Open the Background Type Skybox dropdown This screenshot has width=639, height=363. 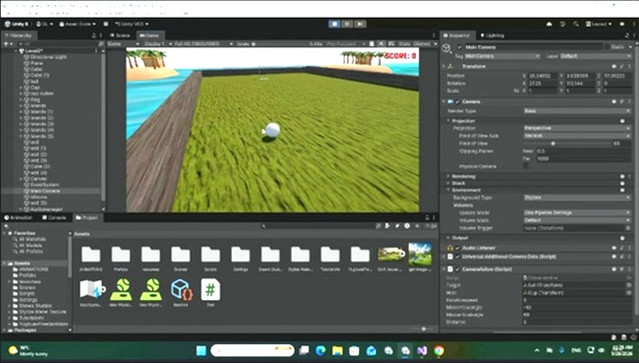(577, 197)
